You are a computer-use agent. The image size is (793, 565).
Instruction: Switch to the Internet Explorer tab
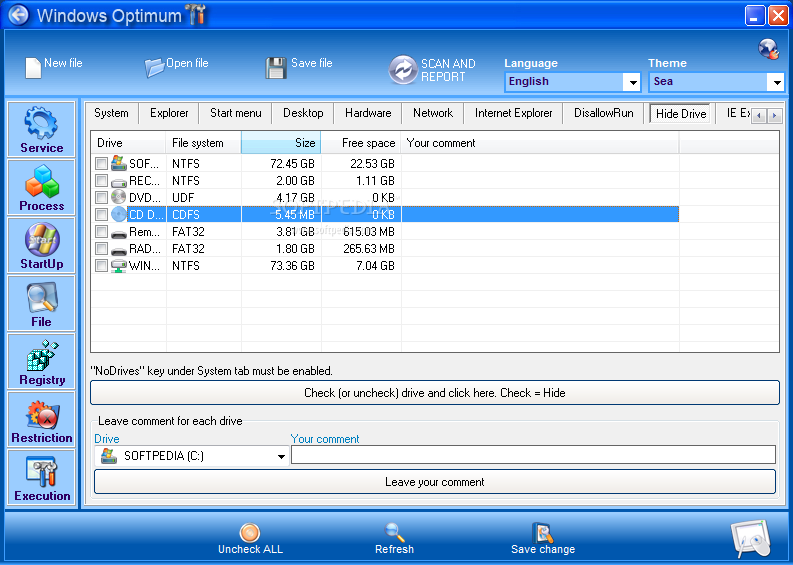click(513, 113)
